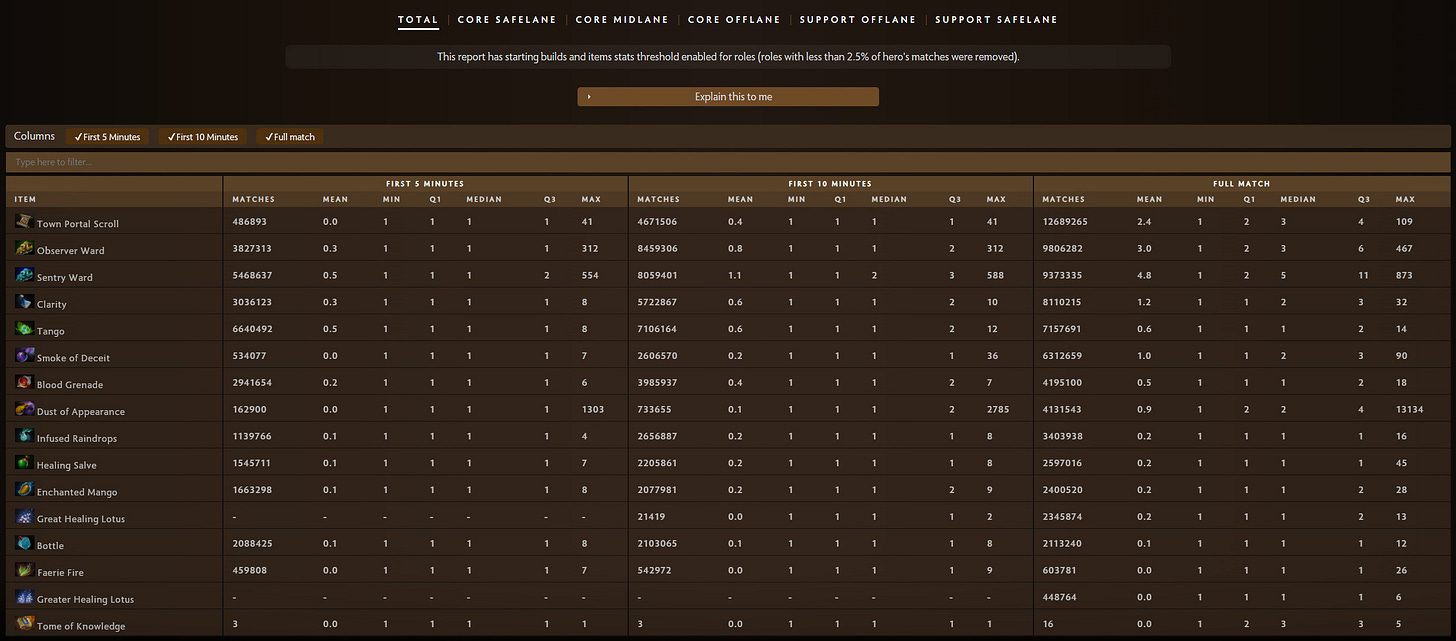Click the Smoke of Deceit icon
The height and width of the screenshot is (641, 1456).
click(24, 356)
